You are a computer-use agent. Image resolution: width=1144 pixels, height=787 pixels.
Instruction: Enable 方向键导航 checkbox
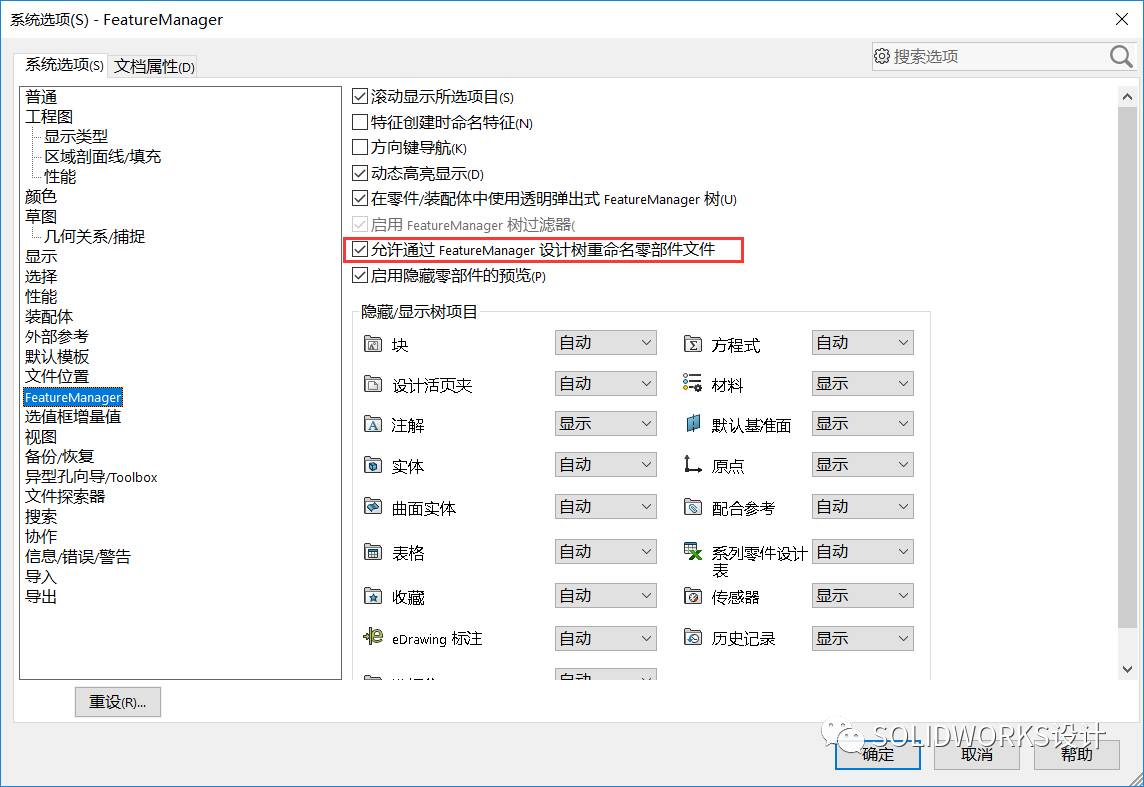[360, 147]
